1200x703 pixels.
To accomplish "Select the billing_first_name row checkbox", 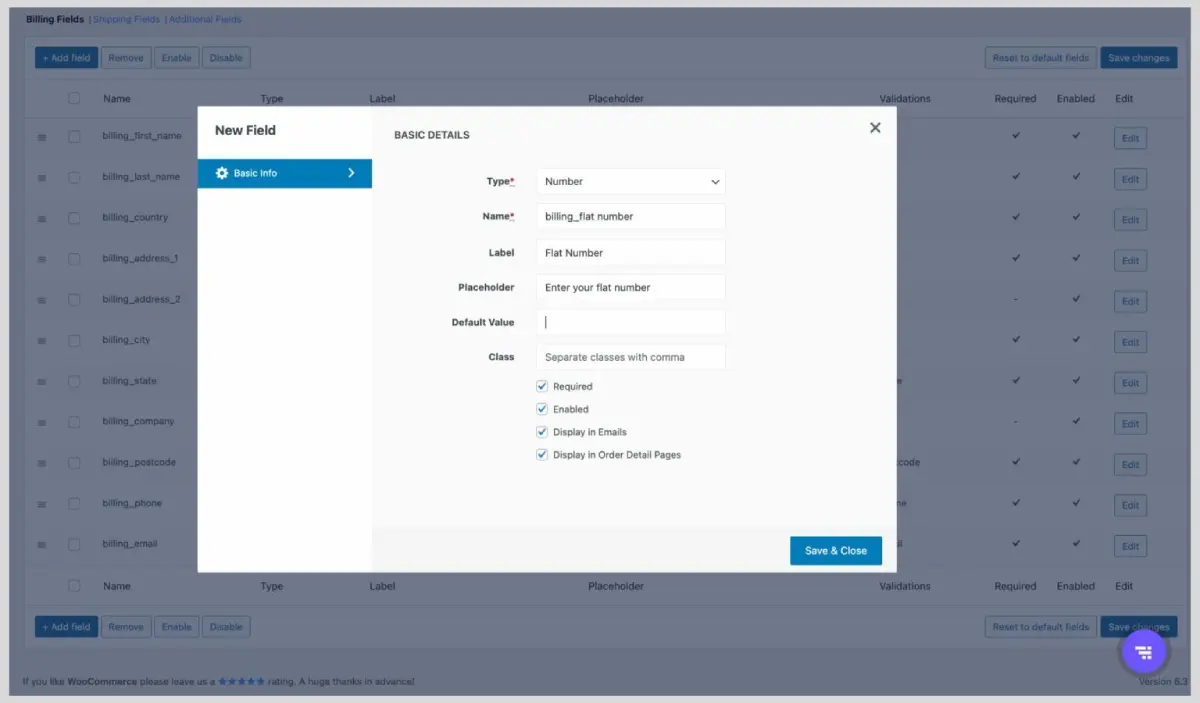I will 74,136.
